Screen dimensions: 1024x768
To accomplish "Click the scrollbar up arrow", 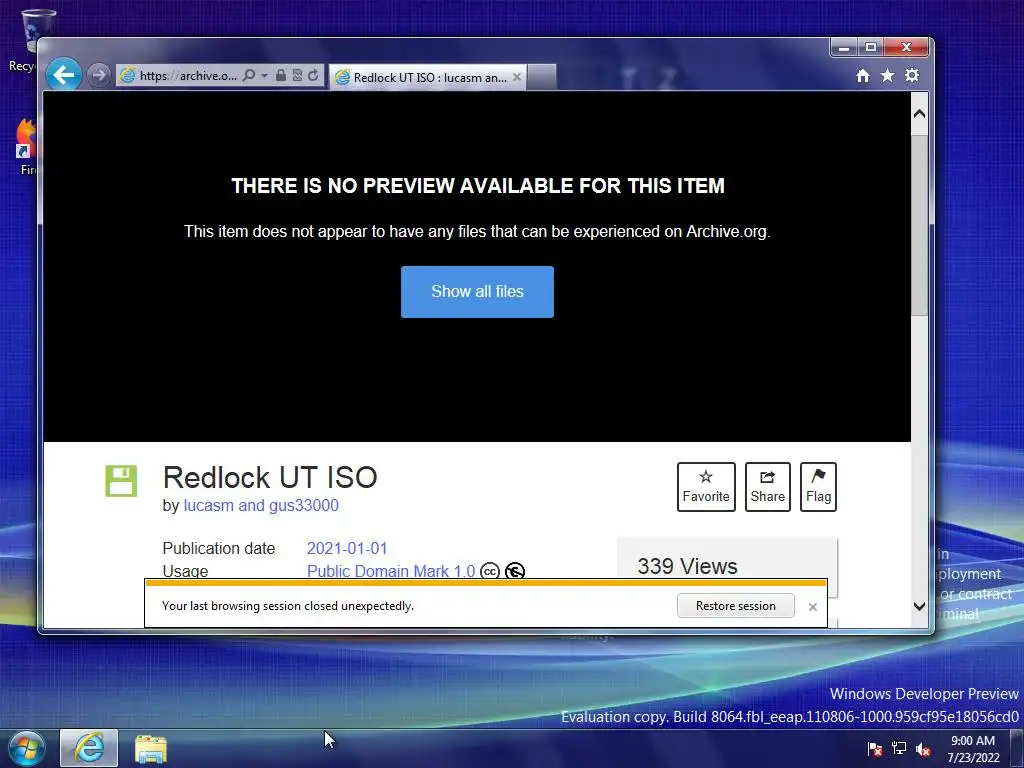I will pos(920,114).
